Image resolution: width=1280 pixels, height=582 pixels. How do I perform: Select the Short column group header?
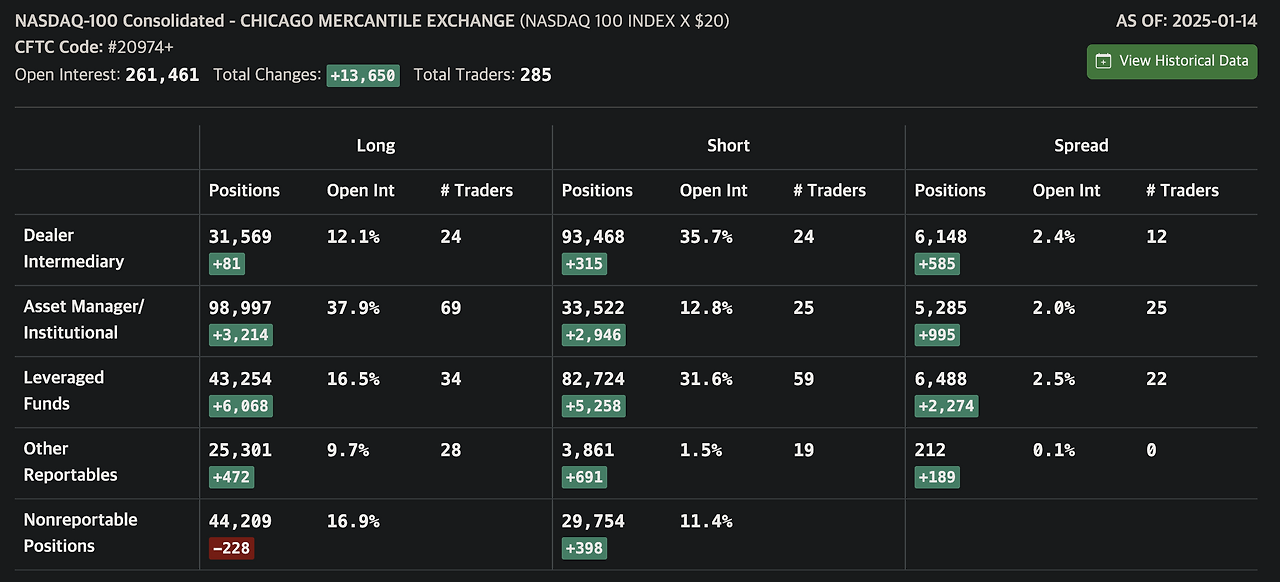[728, 145]
